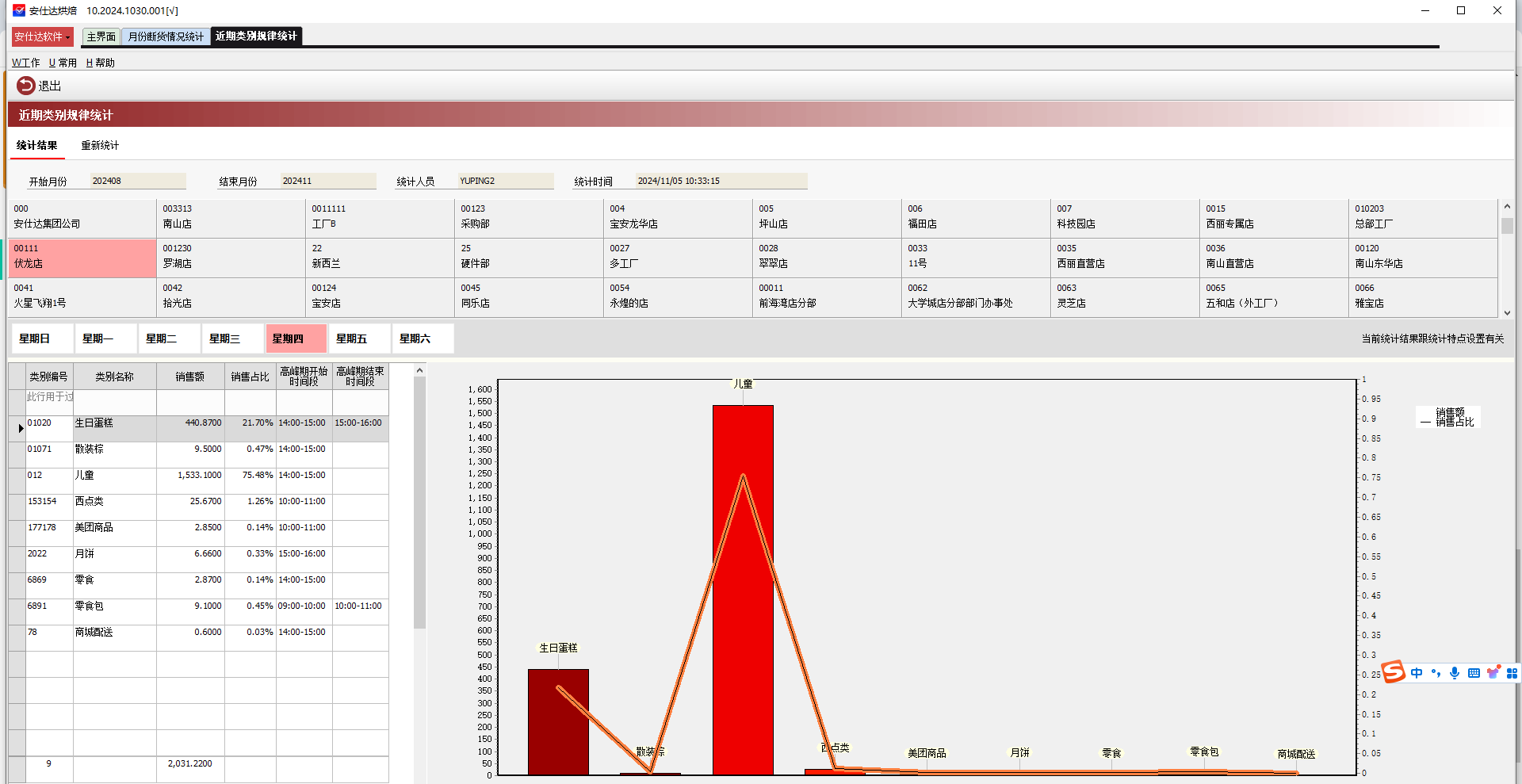Click the red exit arrow icon
This screenshot has width=1522, height=784.
pos(25,86)
